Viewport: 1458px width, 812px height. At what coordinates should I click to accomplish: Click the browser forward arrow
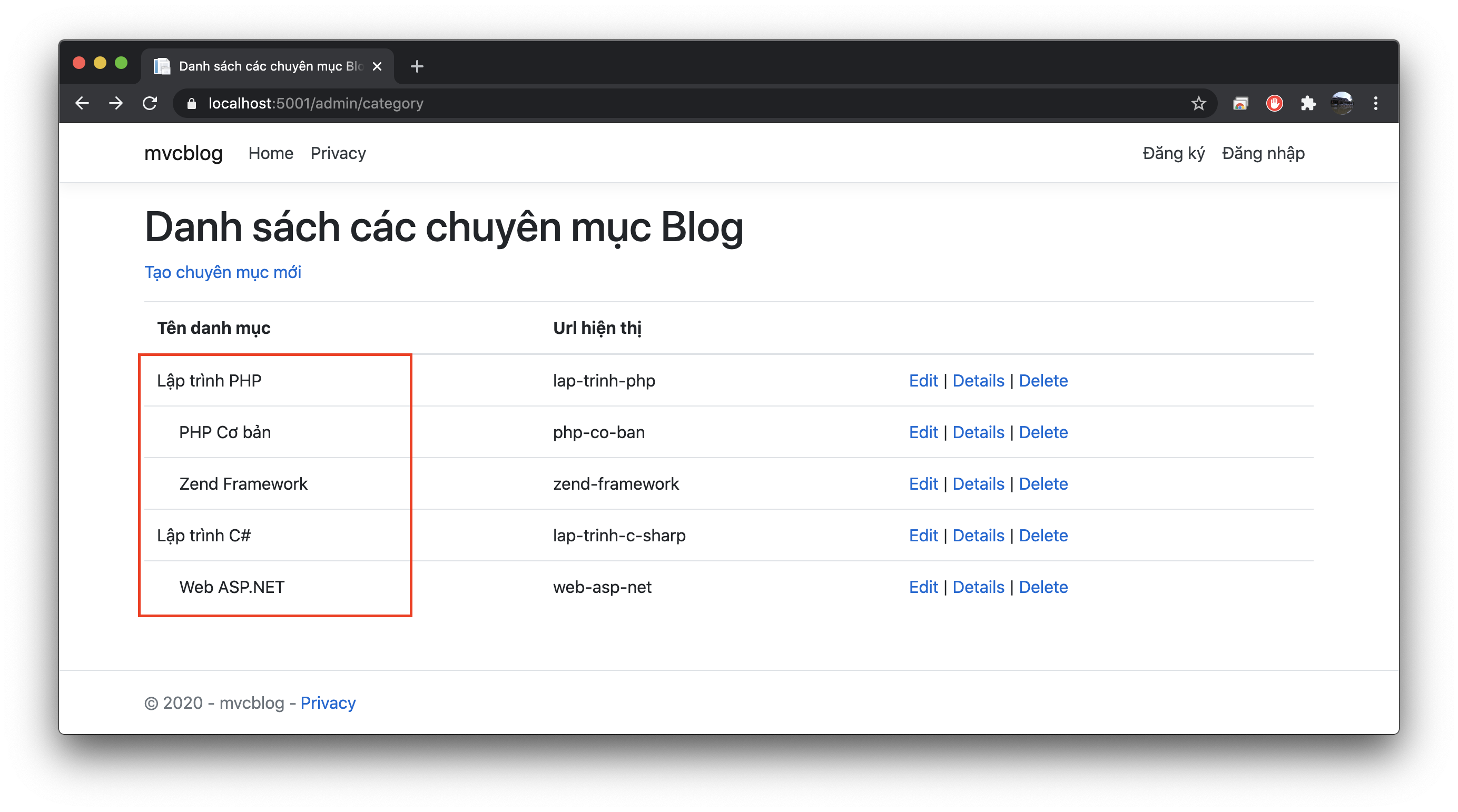click(116, 103)
